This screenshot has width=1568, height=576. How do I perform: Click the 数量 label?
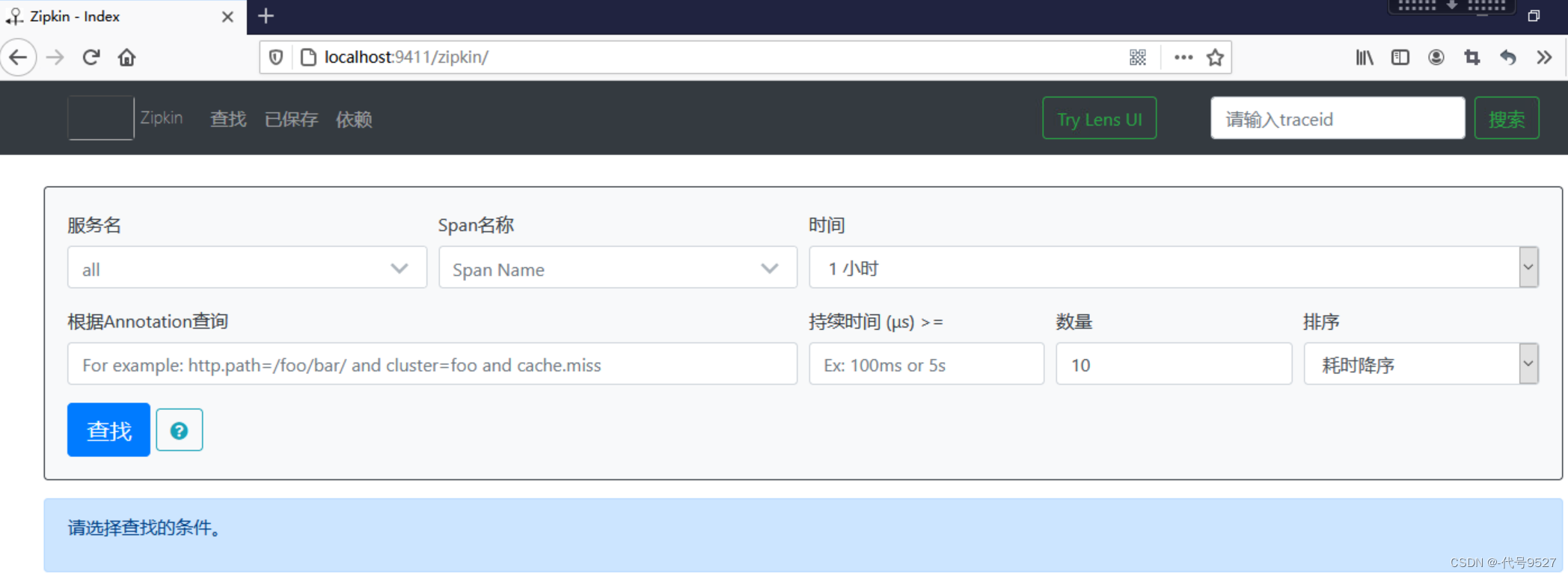1074,322
